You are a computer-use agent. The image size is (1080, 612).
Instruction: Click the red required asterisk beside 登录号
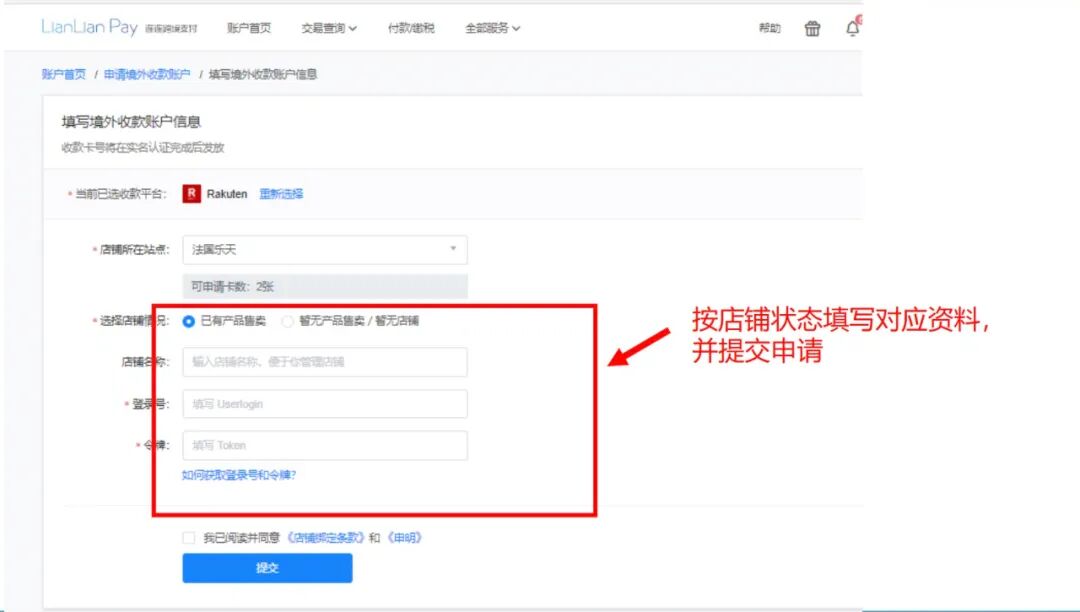[124, 403]
